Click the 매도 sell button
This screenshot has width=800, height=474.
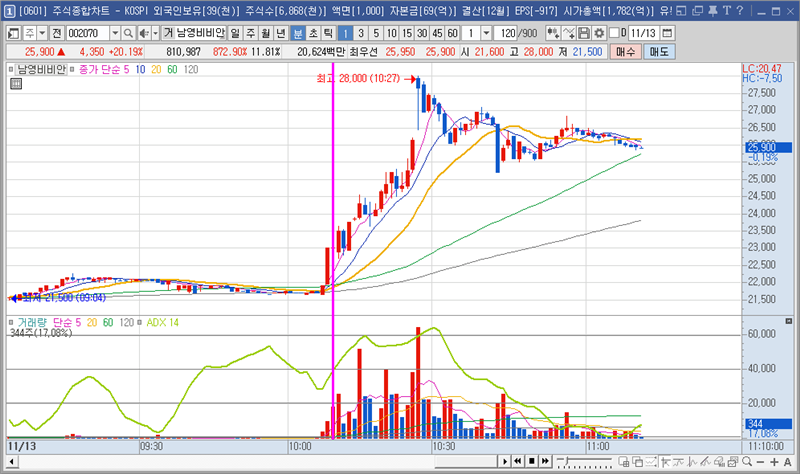pyautogui.click(x=659, y=50)
